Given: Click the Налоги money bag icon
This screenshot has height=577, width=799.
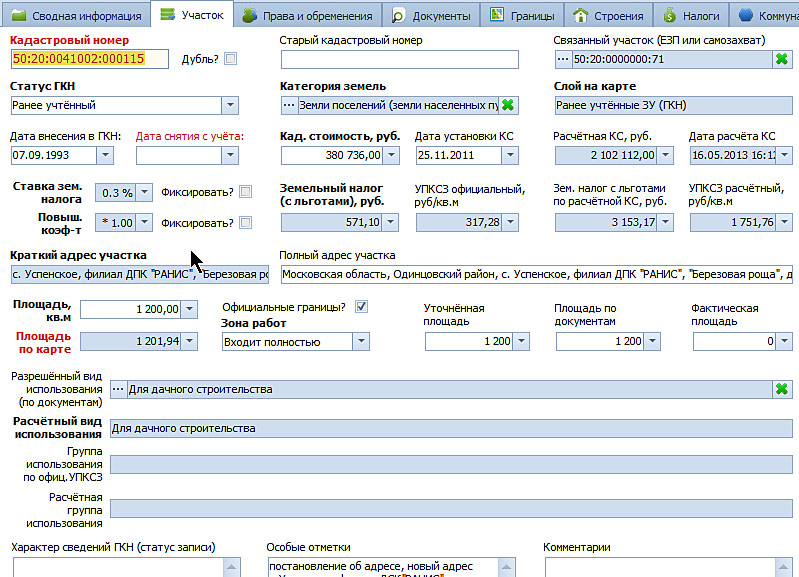Looking at the screenshot, I should pos(670,15).
